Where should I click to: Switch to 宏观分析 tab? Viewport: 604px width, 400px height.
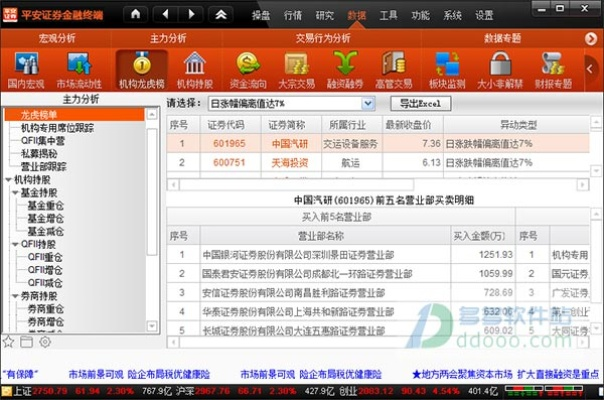[x=57, y=38]
